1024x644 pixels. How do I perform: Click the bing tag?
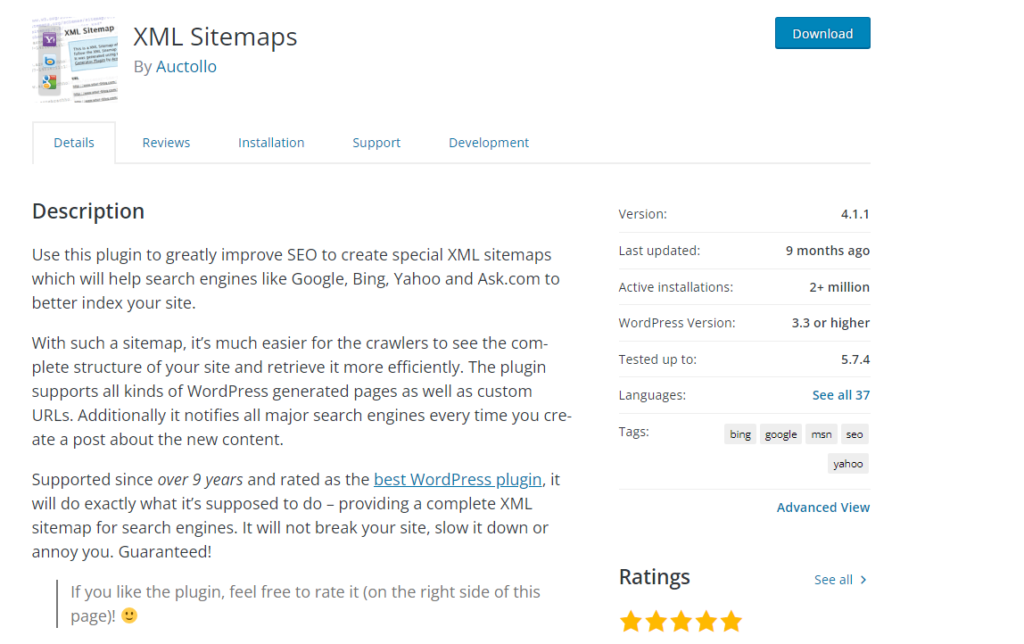740,434
